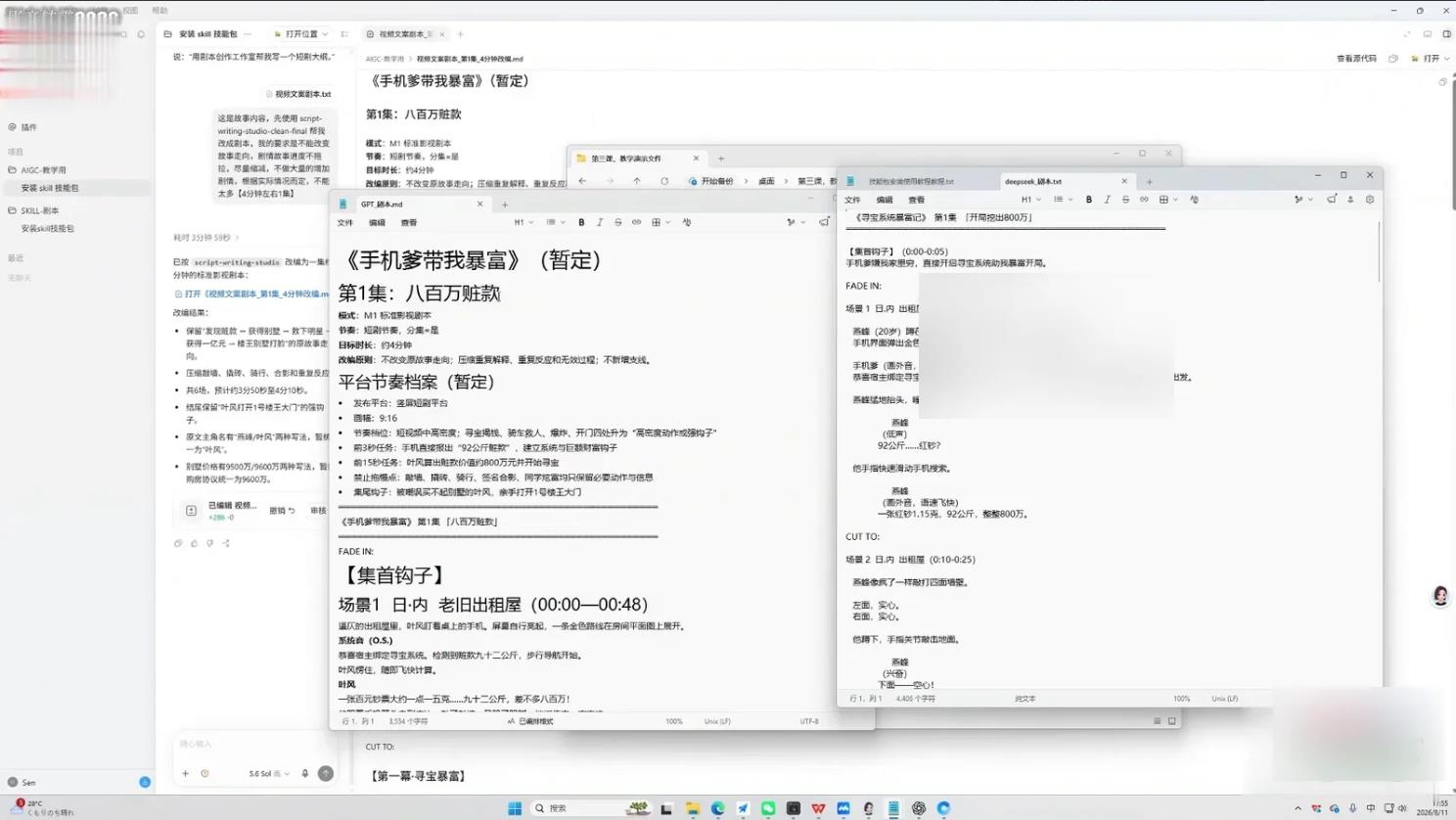
Task: Expand 打开位置 dropdown at top
Action: 301,34
